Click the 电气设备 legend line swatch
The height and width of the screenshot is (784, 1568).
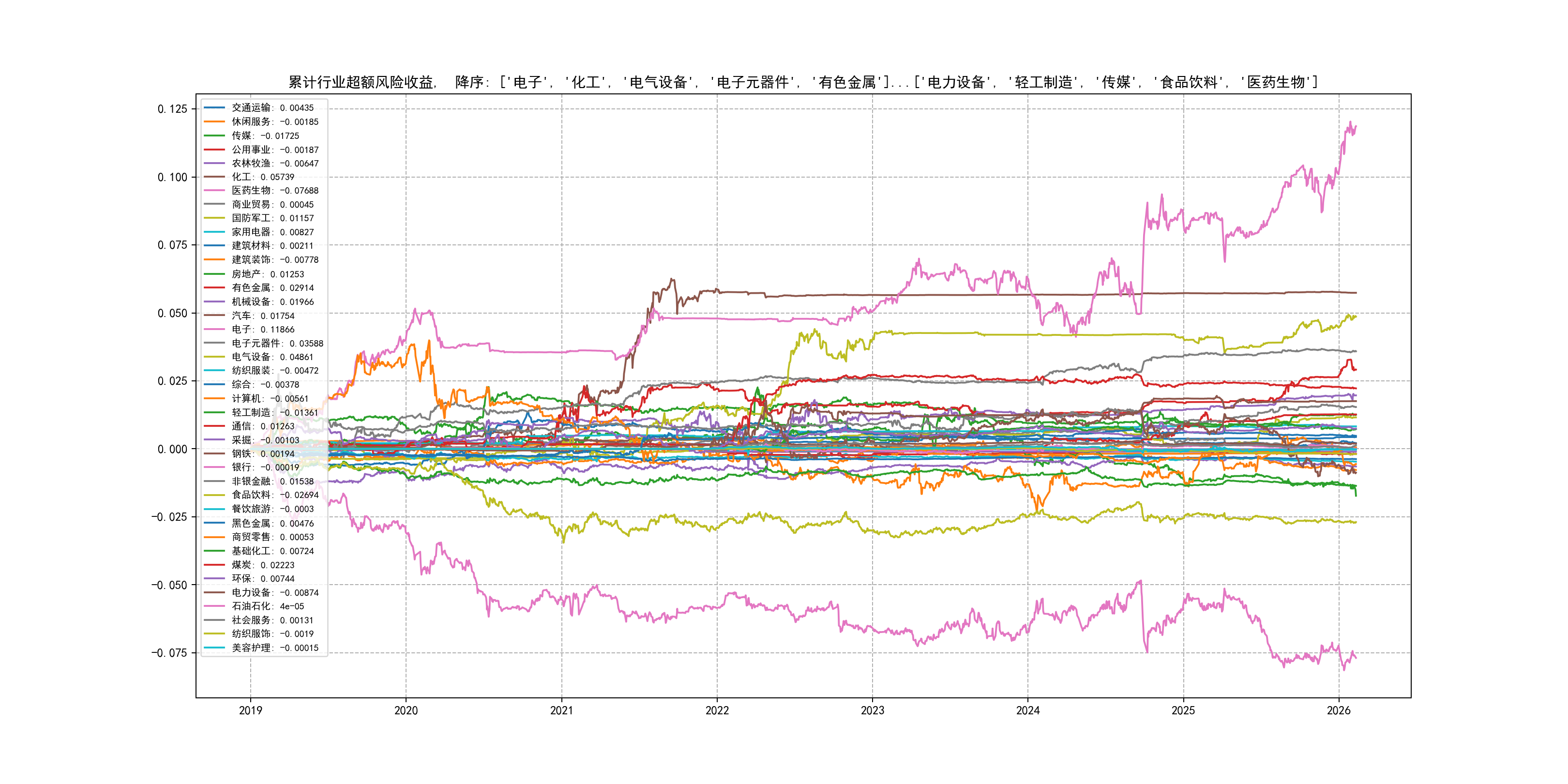pos(214,357)
